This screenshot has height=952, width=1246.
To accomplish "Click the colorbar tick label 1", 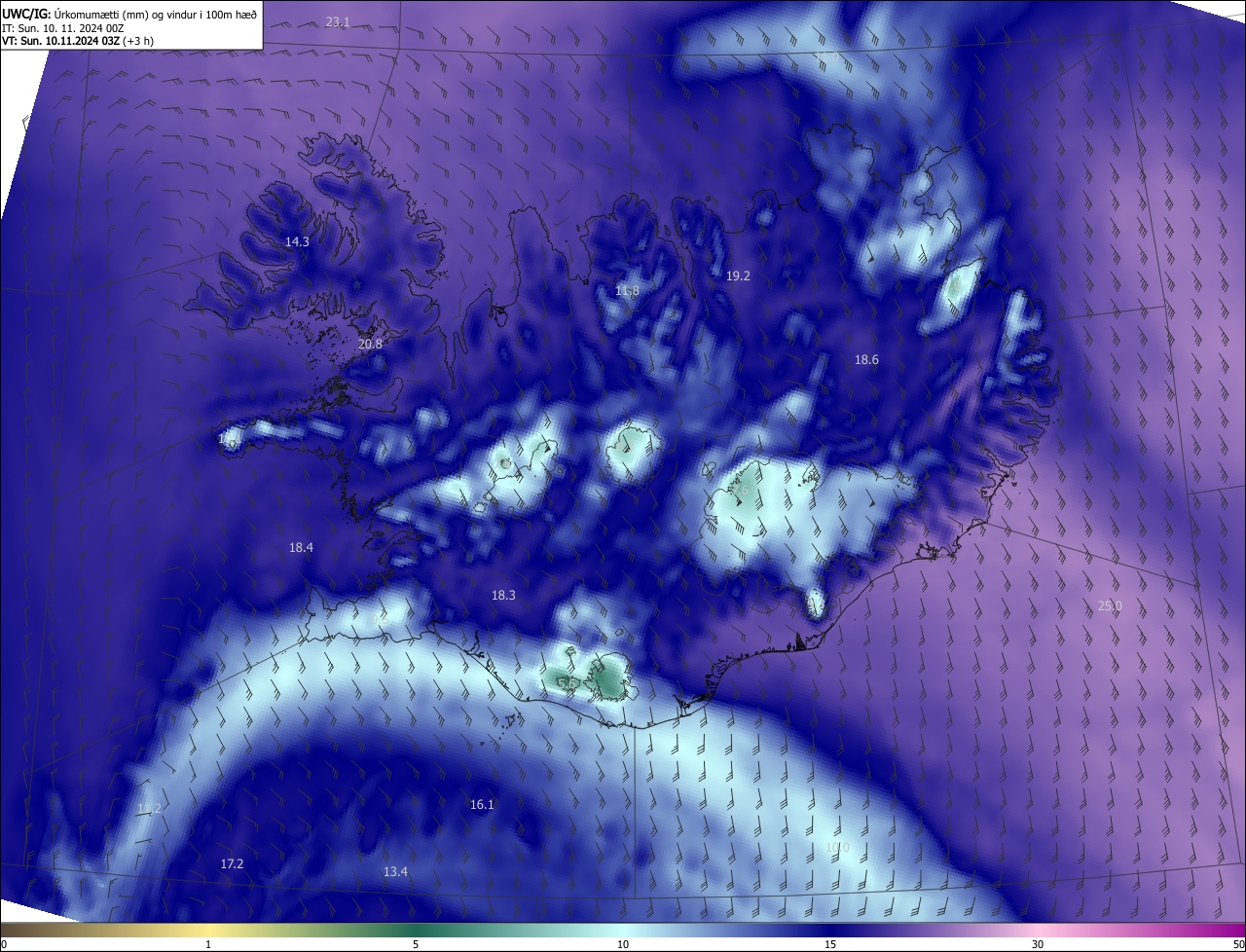I will [x=208, y=944].
